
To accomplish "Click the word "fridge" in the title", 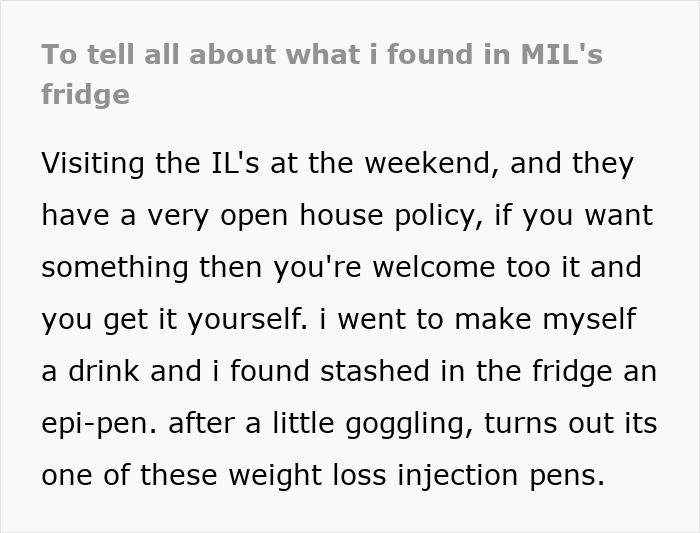I will pos(85,95).
